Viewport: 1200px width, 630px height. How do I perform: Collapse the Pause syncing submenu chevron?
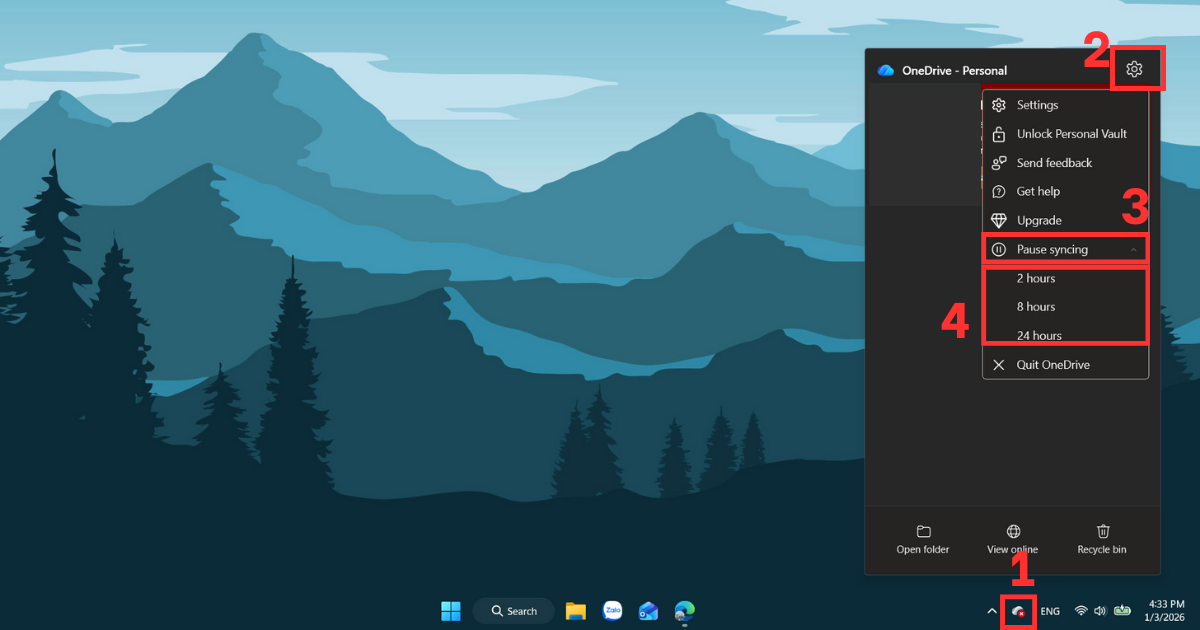click(1133, 249)
